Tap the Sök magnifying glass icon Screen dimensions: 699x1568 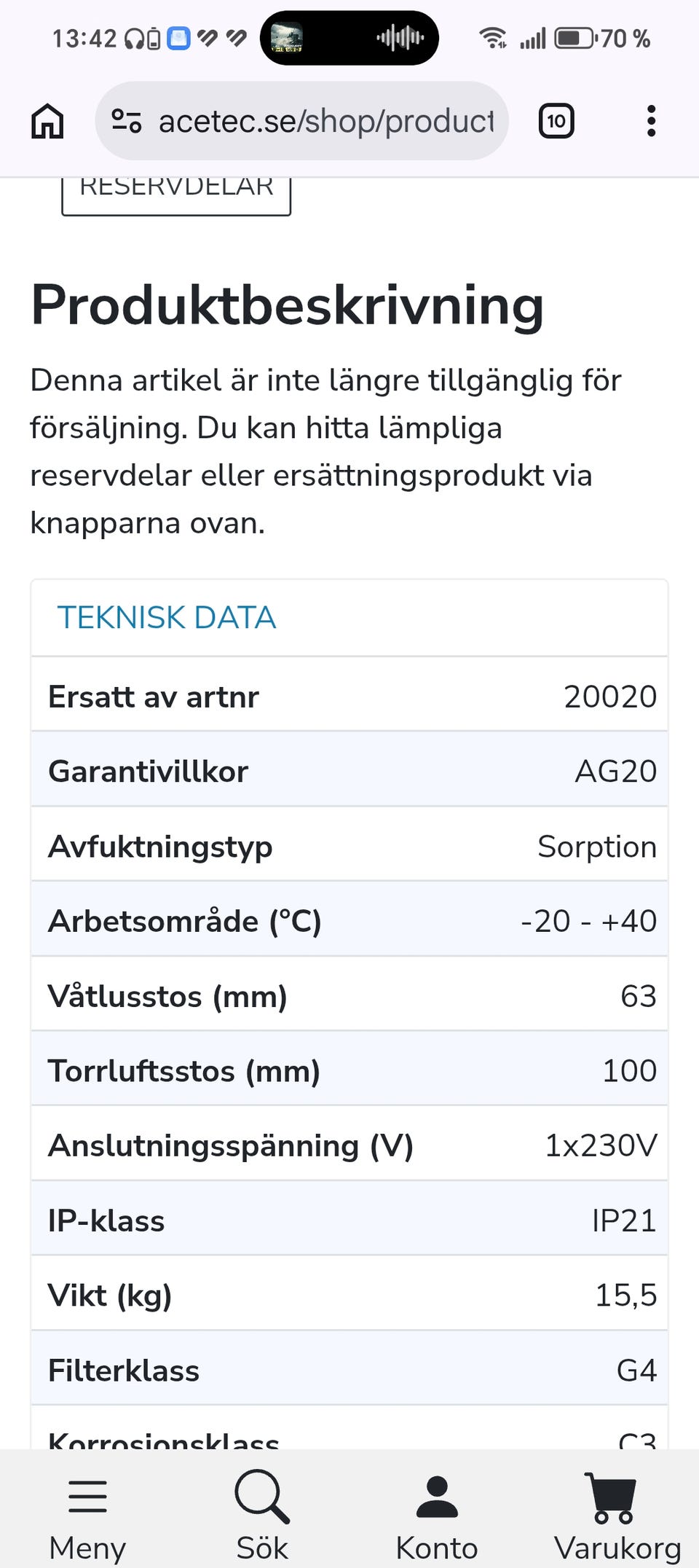click(x=262, y=1497)
